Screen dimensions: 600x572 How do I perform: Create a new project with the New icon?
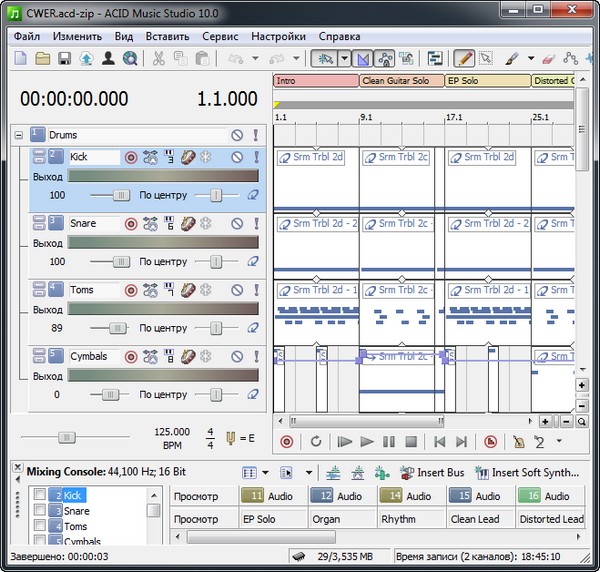coord(21,59)
